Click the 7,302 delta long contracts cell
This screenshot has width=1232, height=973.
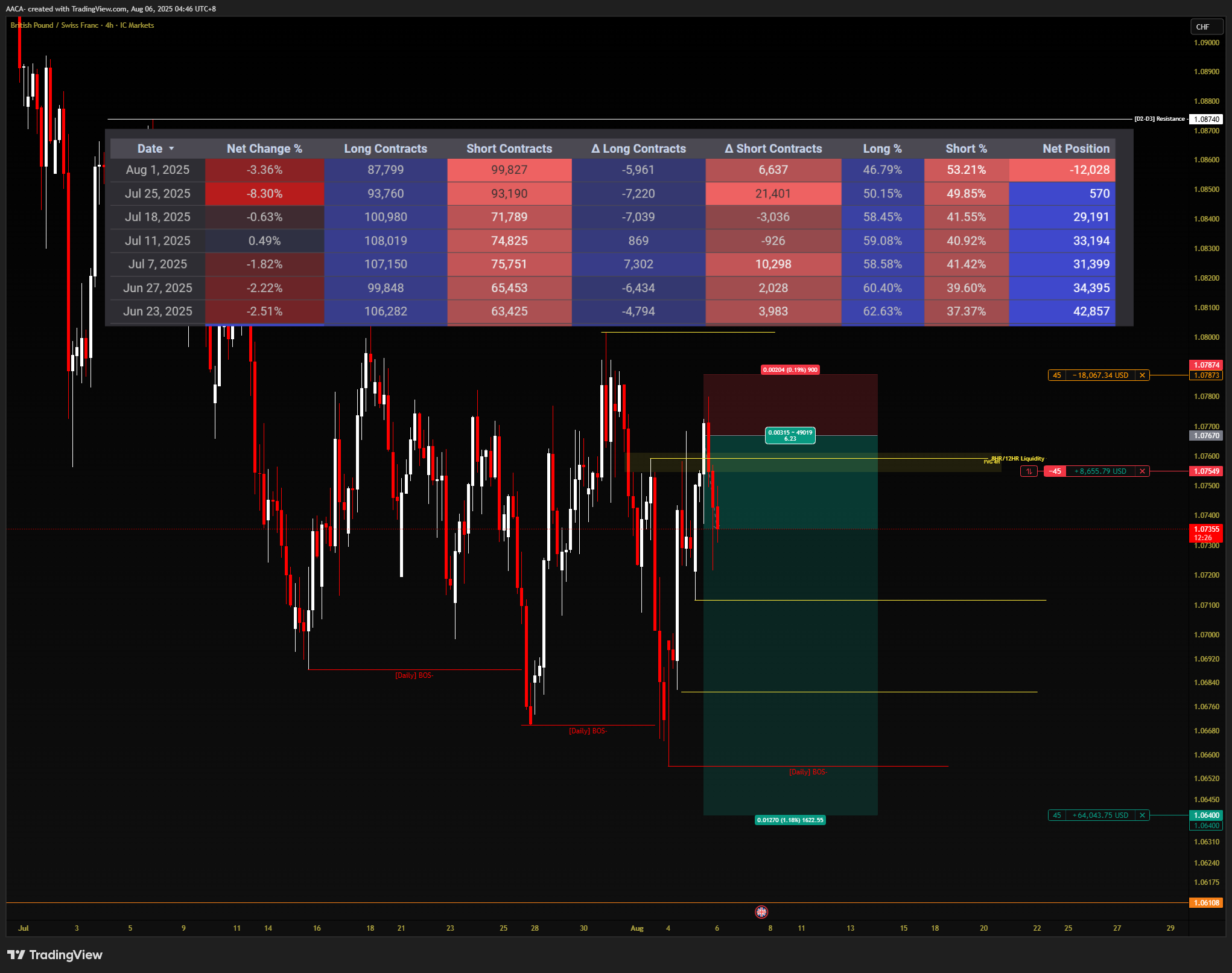(638, 264)
